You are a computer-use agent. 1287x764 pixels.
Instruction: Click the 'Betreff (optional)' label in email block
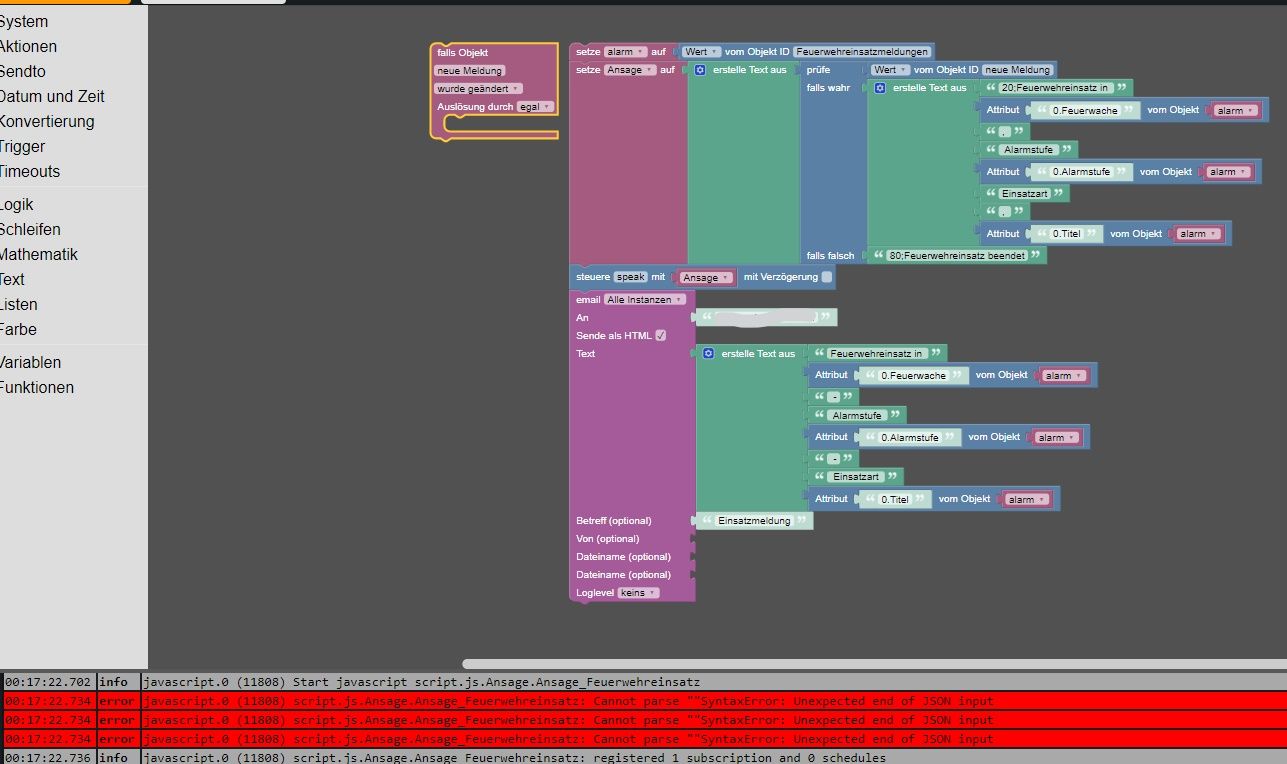tap(614, 521)
